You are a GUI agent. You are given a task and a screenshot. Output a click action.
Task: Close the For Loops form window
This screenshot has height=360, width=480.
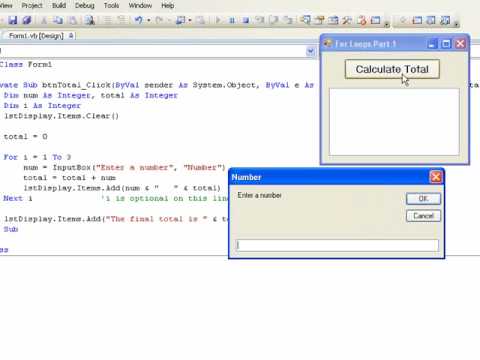[x=460, y=44]
